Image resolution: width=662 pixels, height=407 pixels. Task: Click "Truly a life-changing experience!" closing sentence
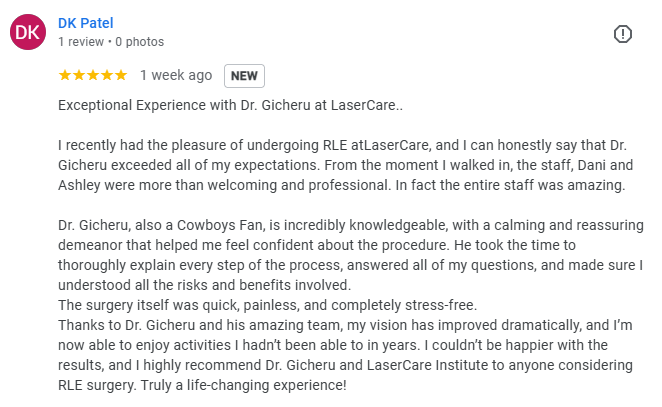264,384
